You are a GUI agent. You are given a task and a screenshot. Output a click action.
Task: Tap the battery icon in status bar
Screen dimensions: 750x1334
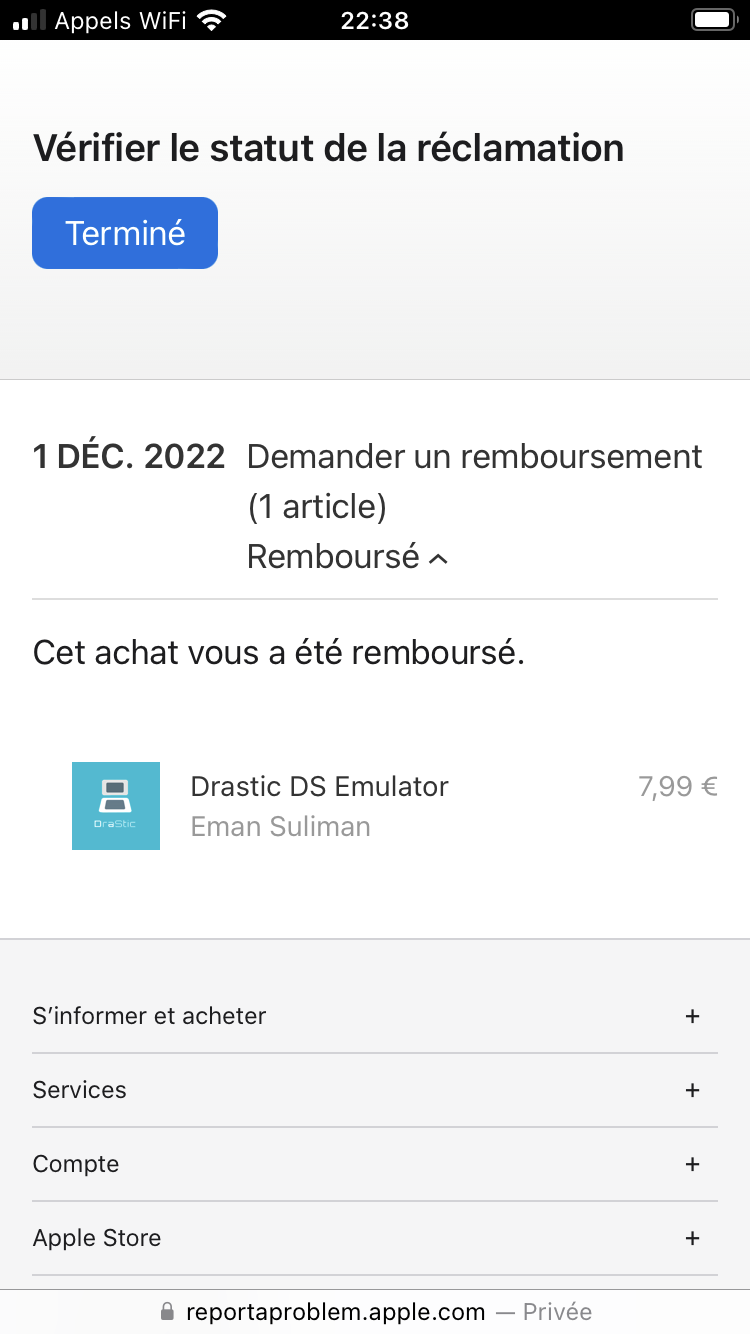coord(713,20)
